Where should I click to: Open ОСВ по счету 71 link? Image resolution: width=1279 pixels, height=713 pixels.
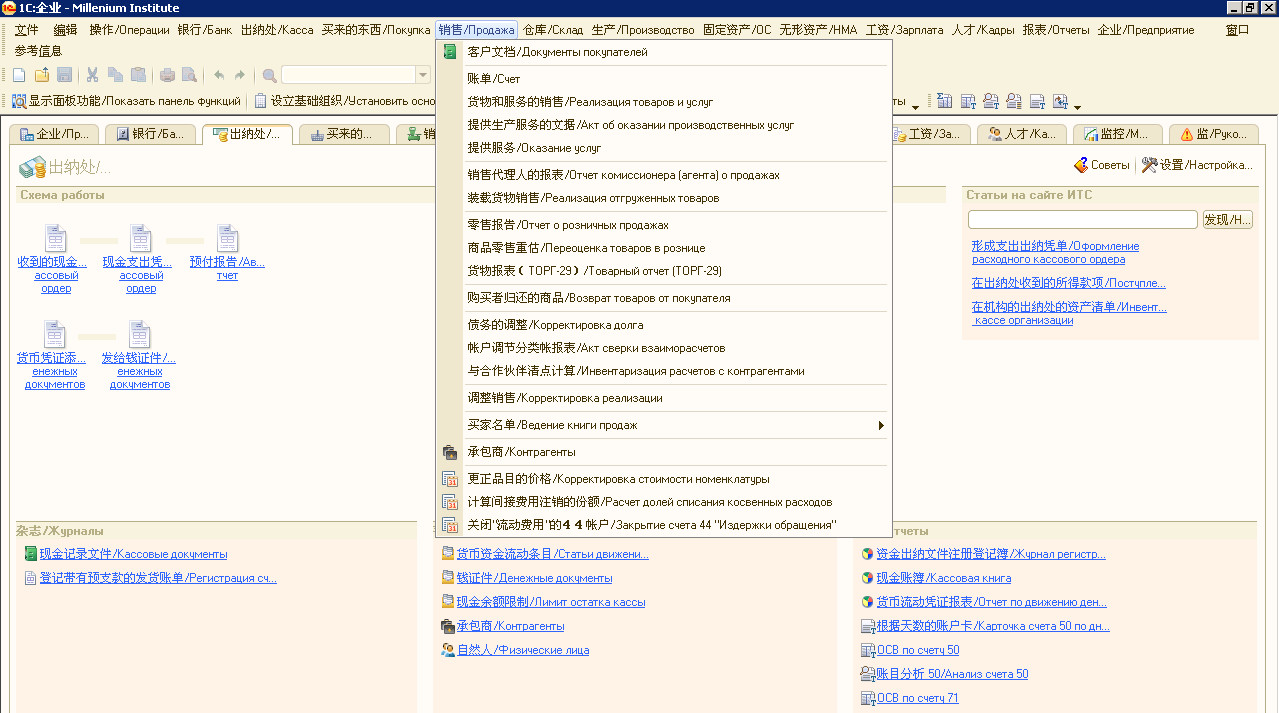[917, 698]
